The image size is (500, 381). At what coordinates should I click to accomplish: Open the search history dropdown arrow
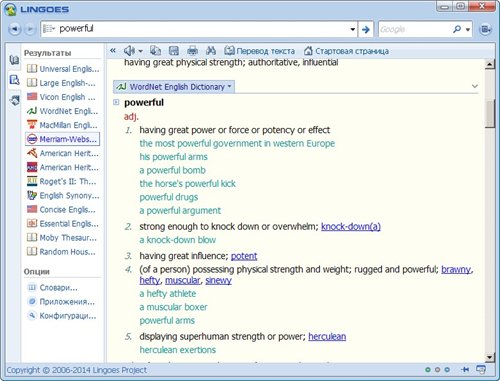(353, 29)
